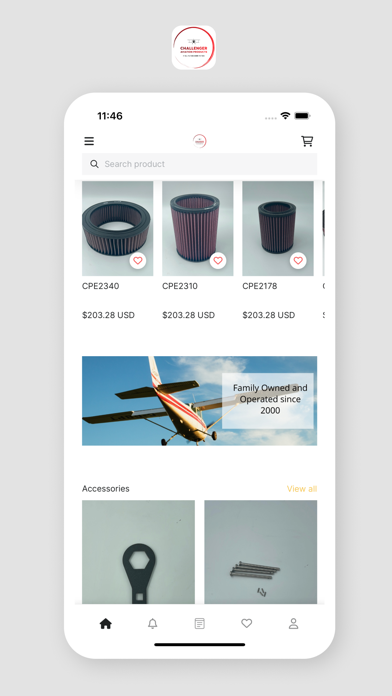Open the hamburger menu
The width and height of the screenshot is (392, 696).
tap(89, 141)
